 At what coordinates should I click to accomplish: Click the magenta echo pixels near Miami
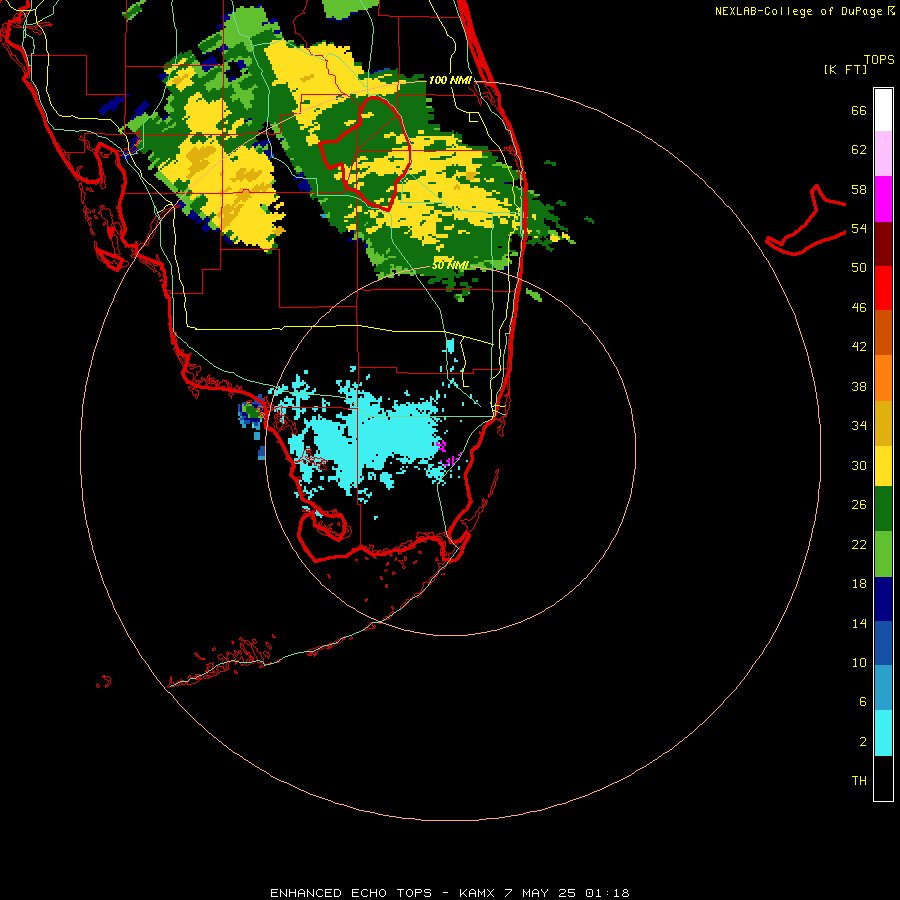coord(447,453)
